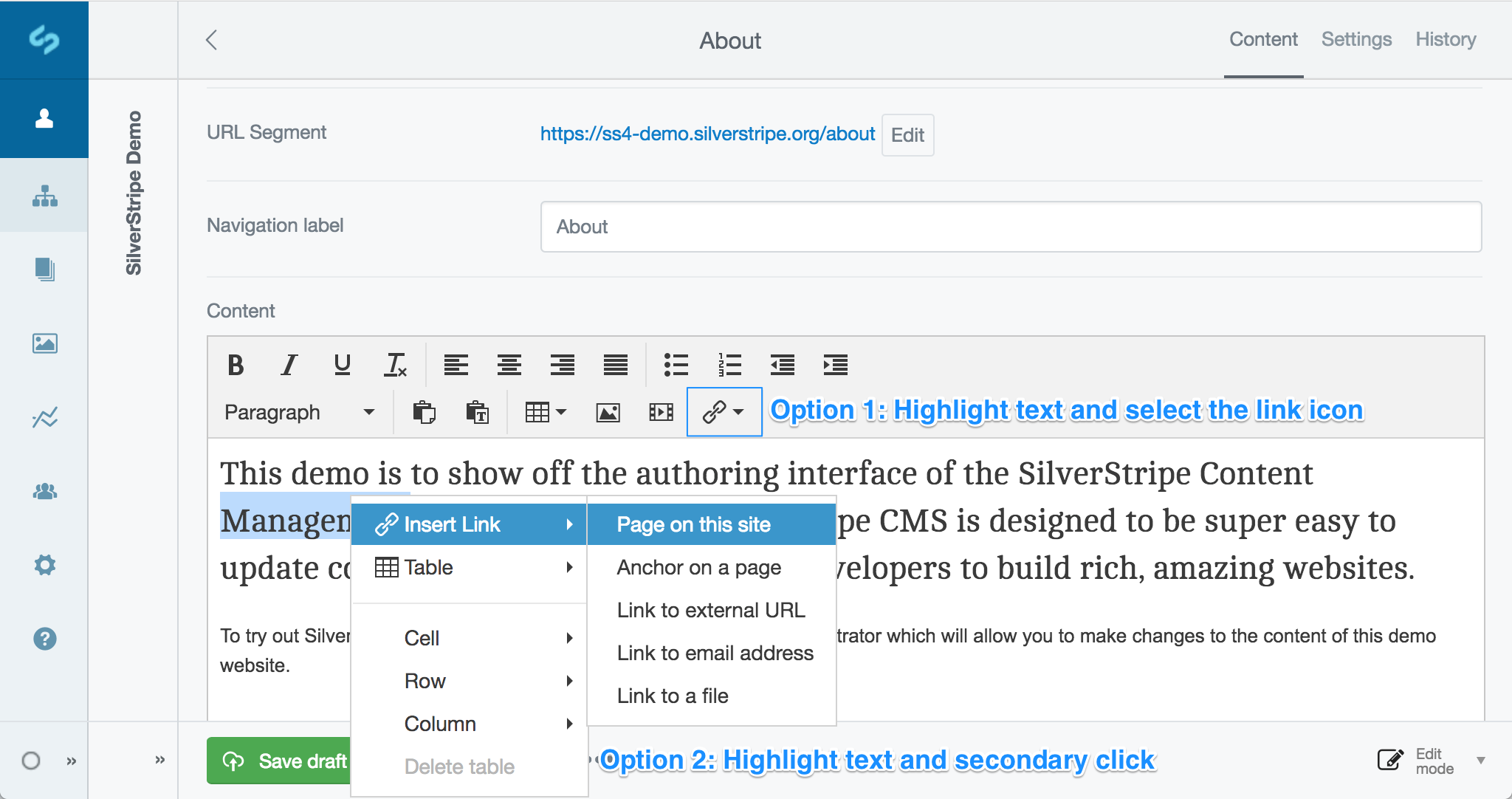
Task: Open the History tab
Action: click(1445, 39)
